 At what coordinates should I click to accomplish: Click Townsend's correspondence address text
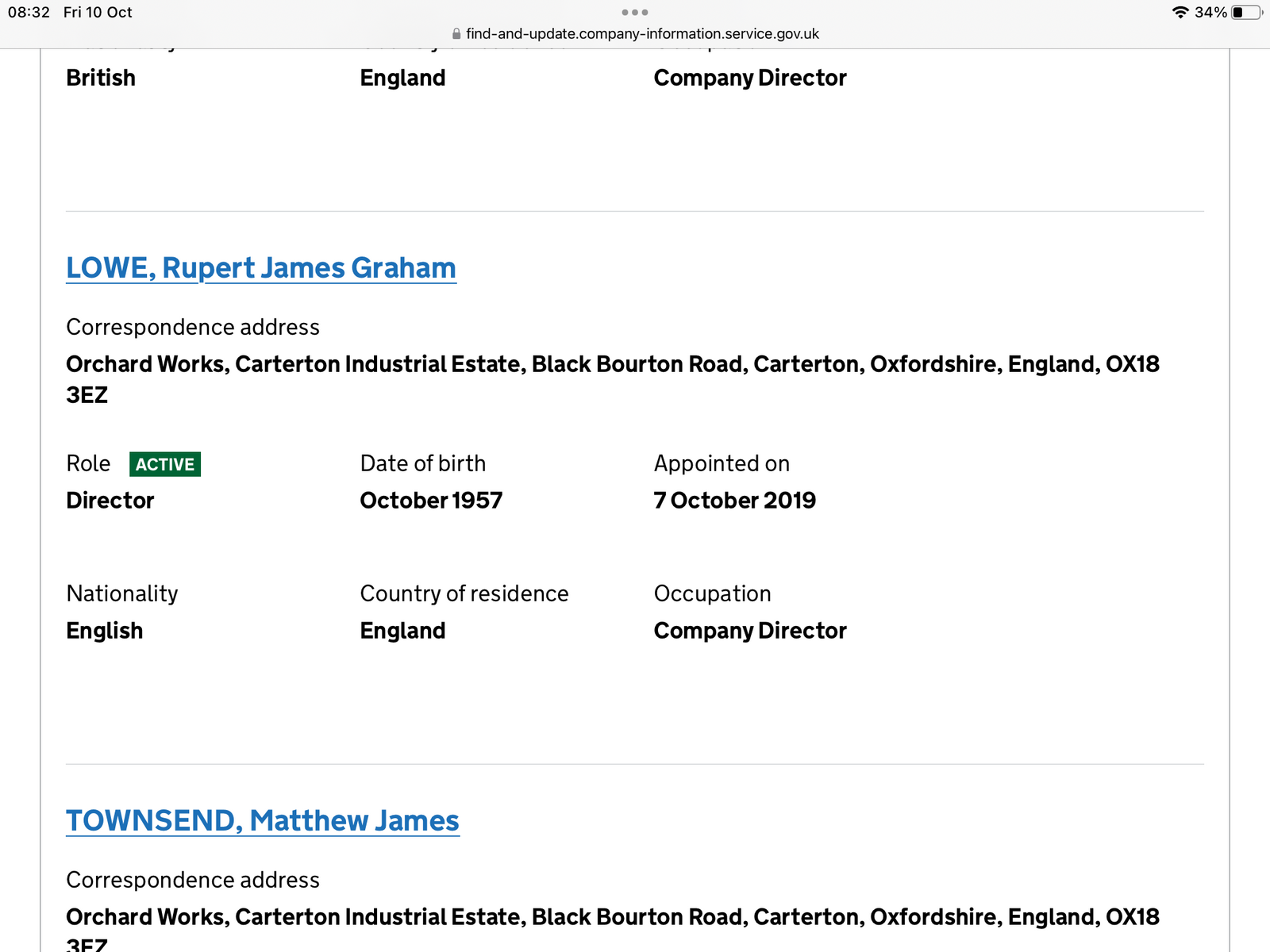(x=612, y=917)
